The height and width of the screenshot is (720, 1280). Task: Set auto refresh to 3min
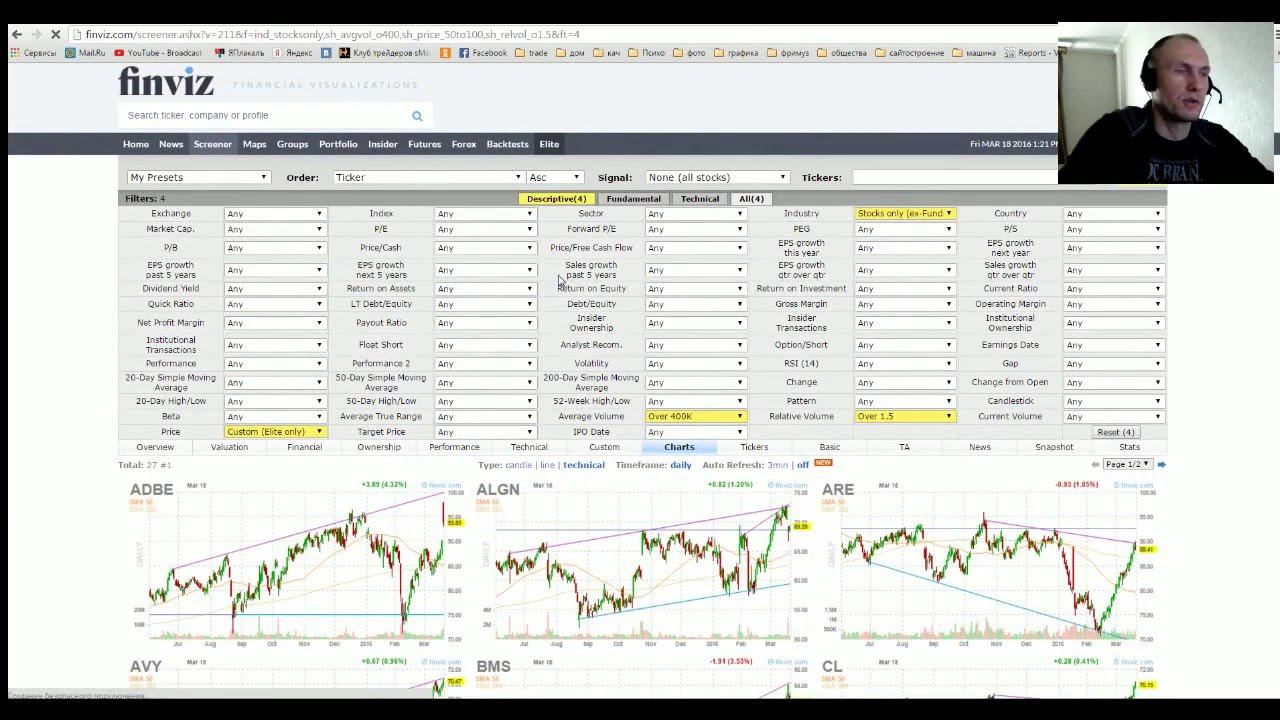[x=777, y=465]
